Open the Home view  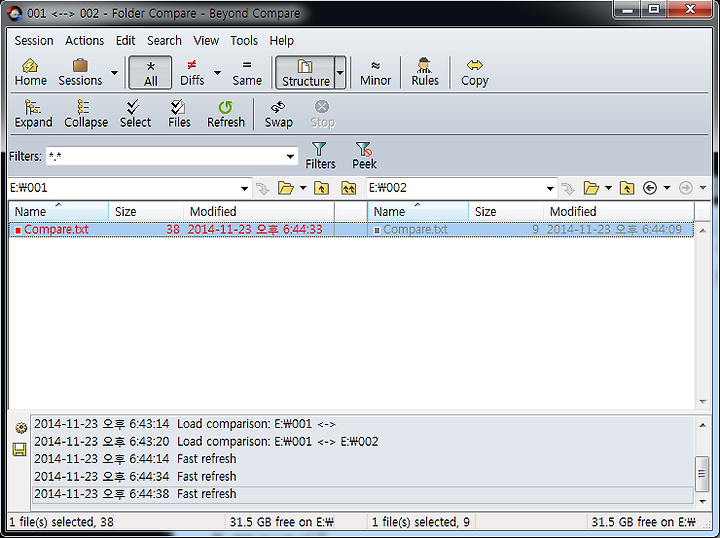pos(30,72)
